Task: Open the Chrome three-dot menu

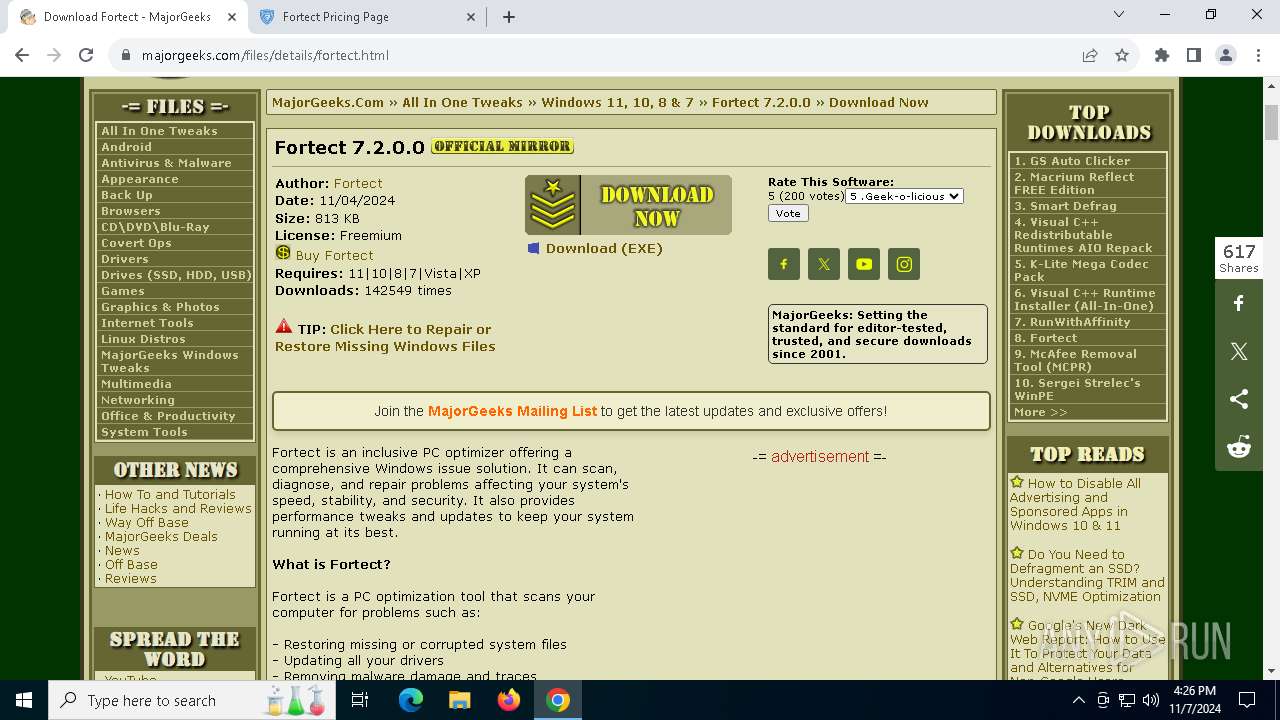Action: (1256, 55)
